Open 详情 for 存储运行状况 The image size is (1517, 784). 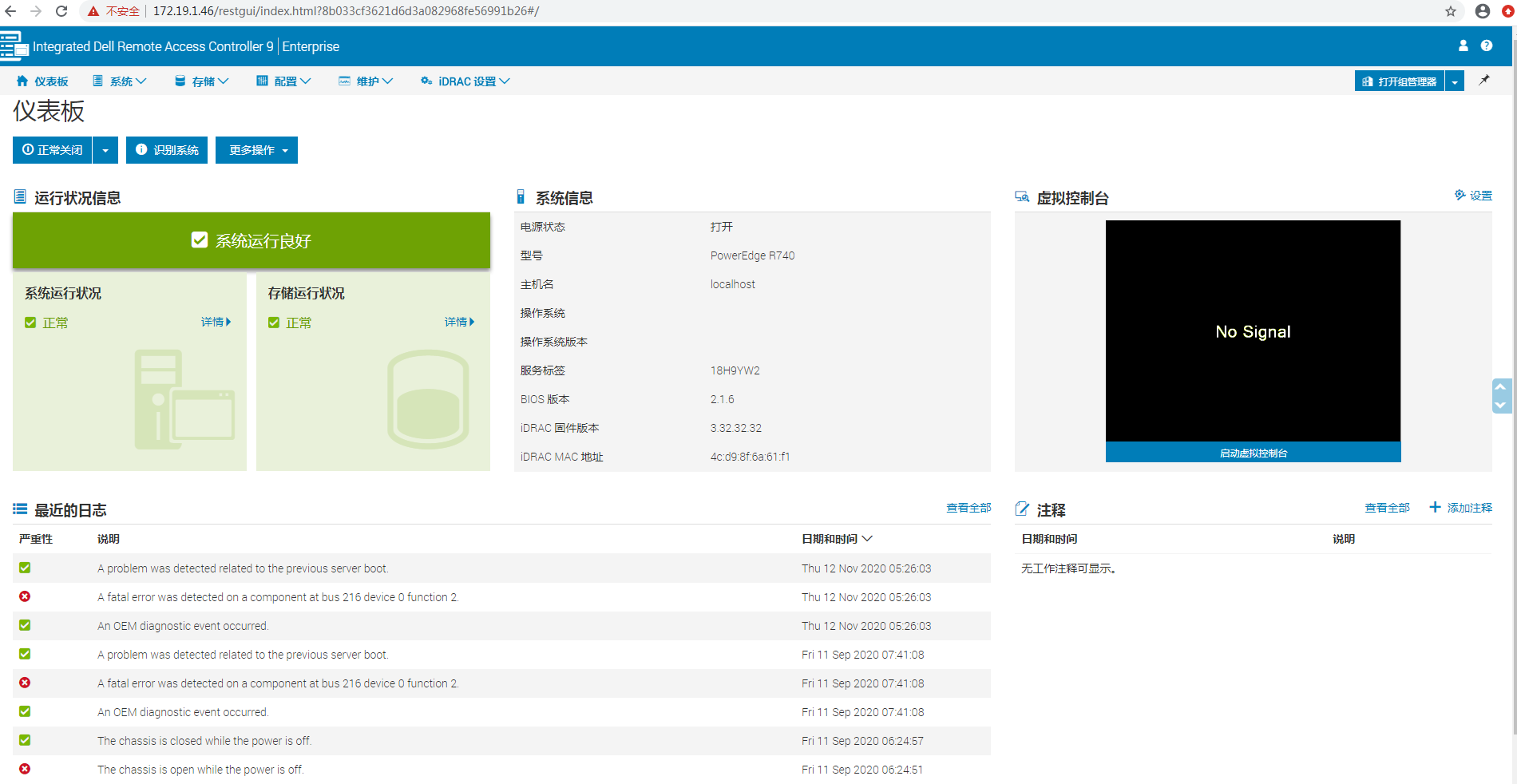(x=459, y=322)
